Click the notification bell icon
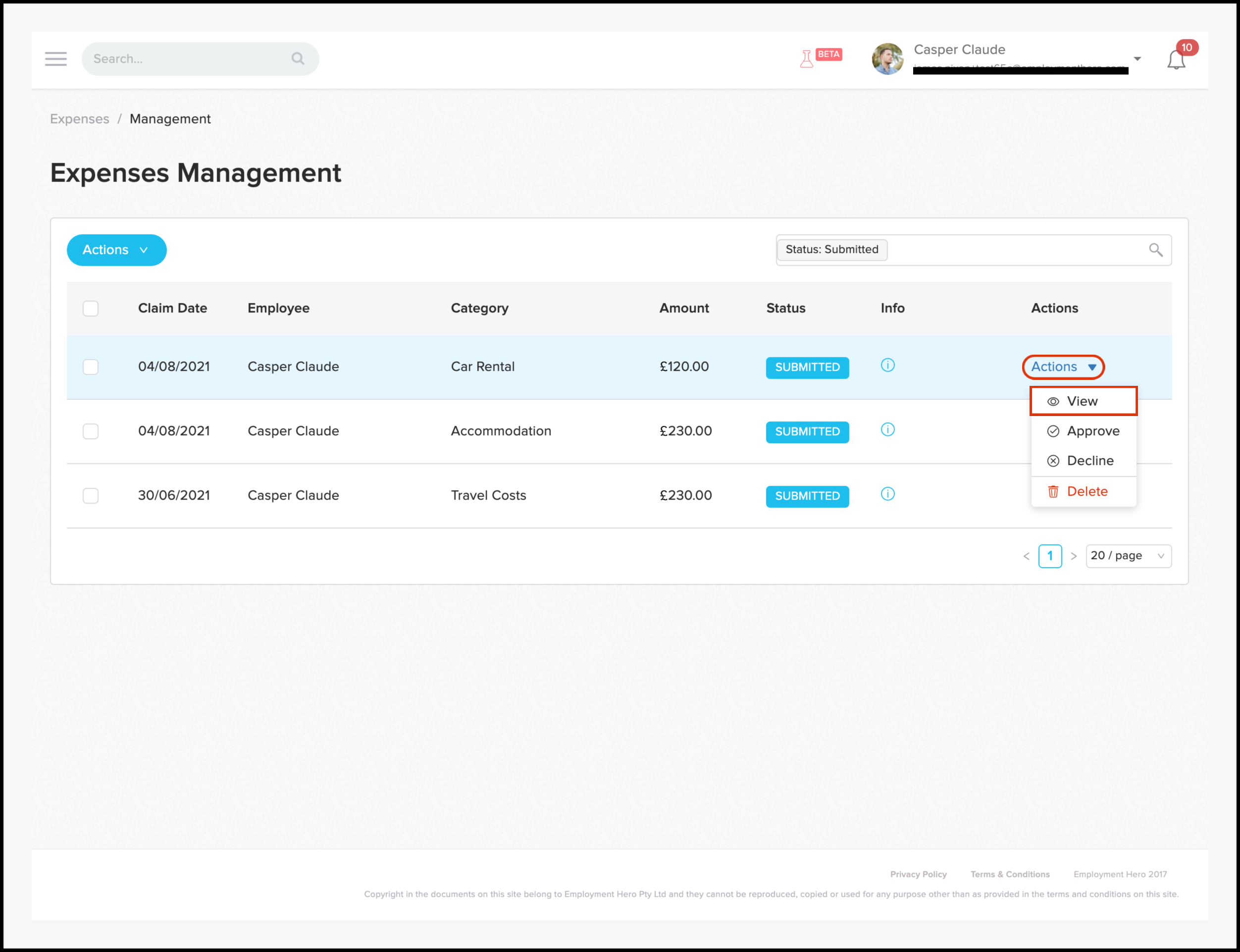This screenshot has width=1240, height=952. (x=1176, y=59)
